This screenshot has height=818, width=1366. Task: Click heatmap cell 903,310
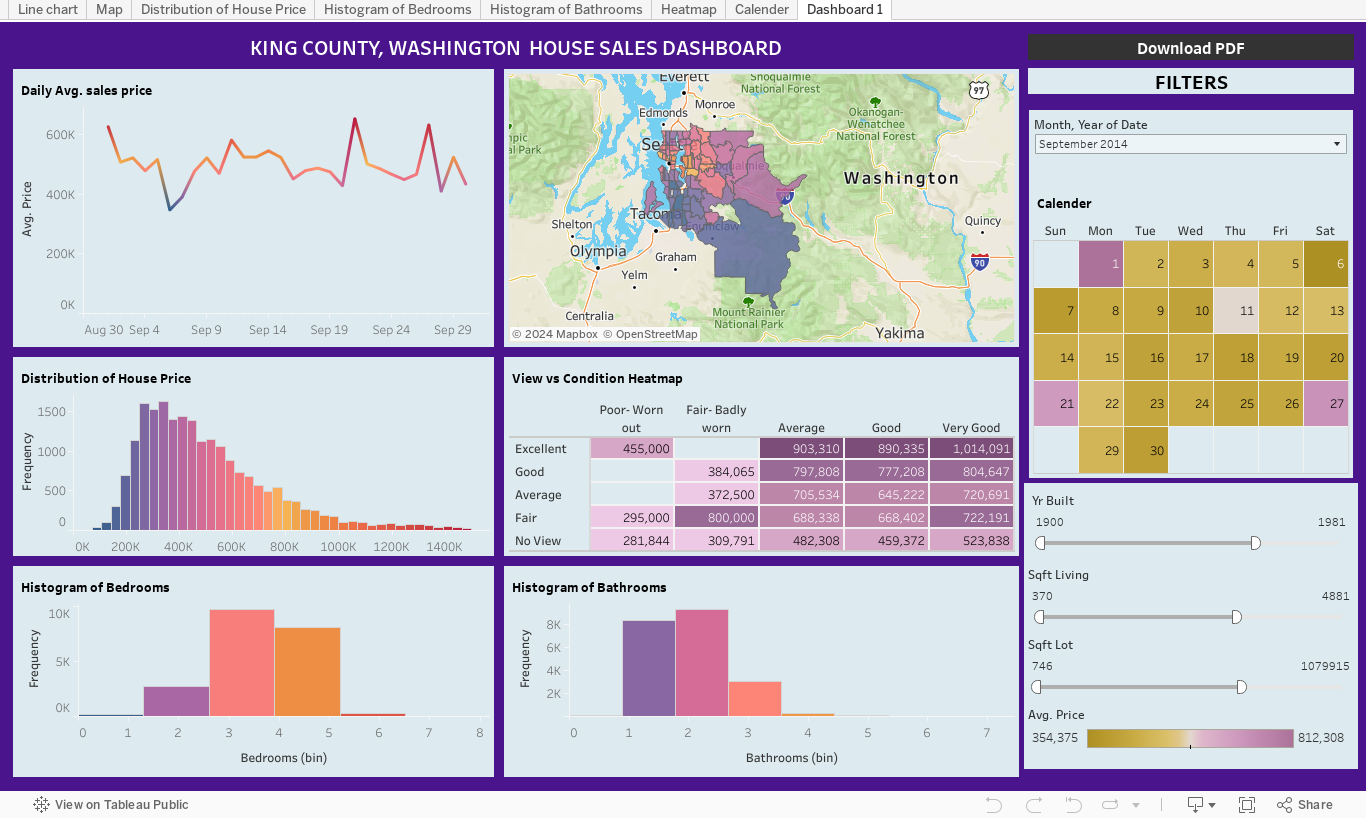click(801, 449)
